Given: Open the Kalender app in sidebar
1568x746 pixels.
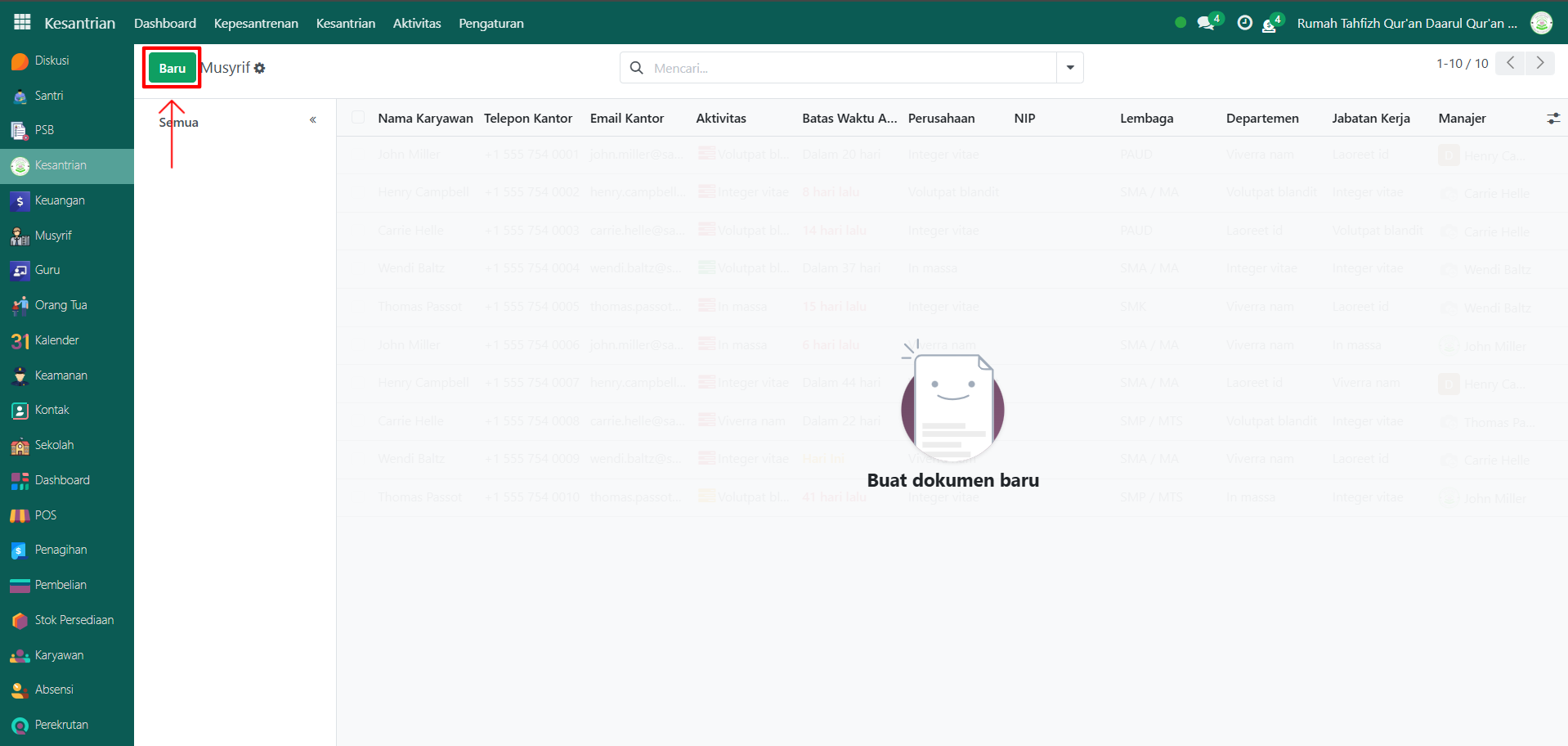Looking at the screenshot, I should (56, 340).
